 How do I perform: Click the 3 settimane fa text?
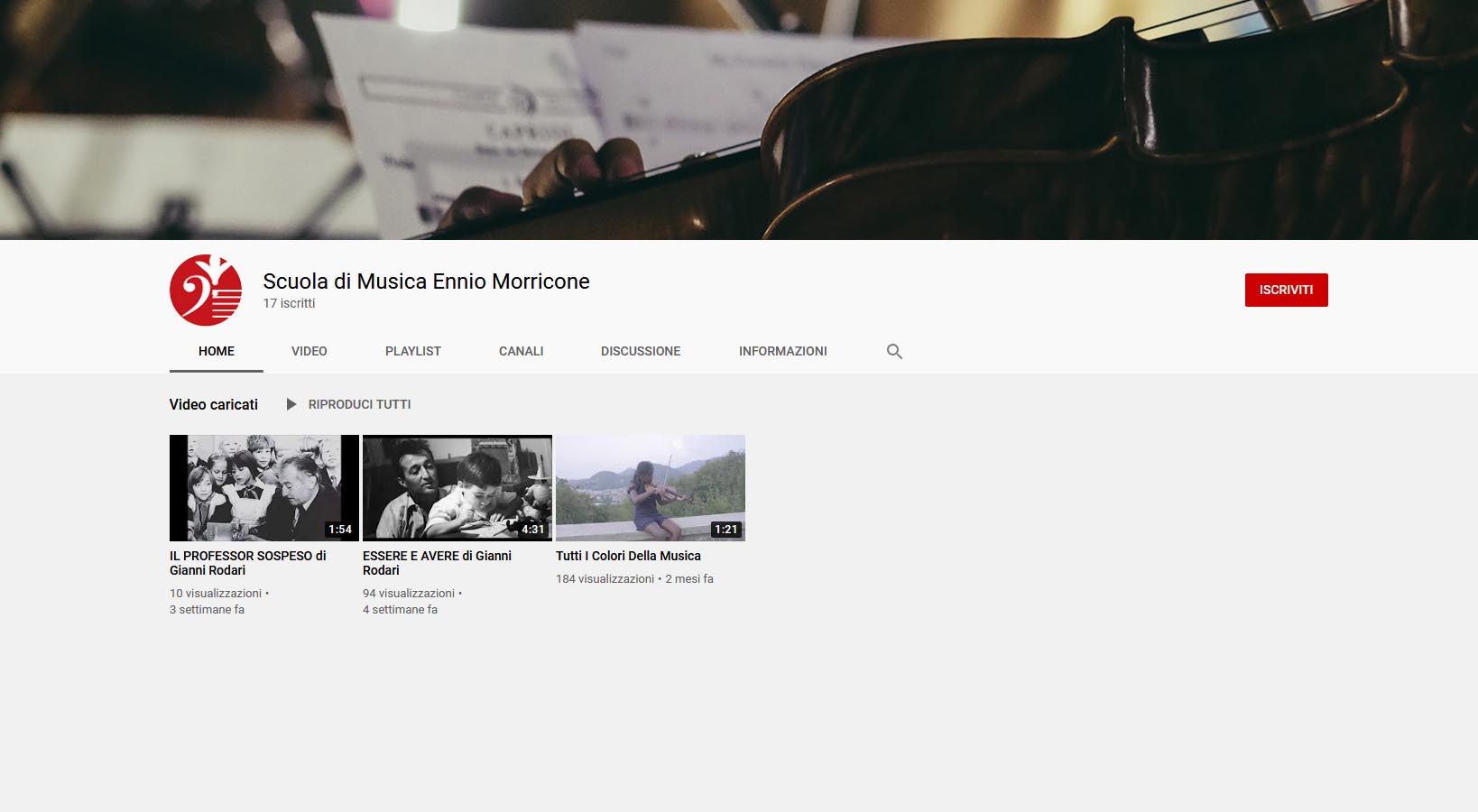207,609
